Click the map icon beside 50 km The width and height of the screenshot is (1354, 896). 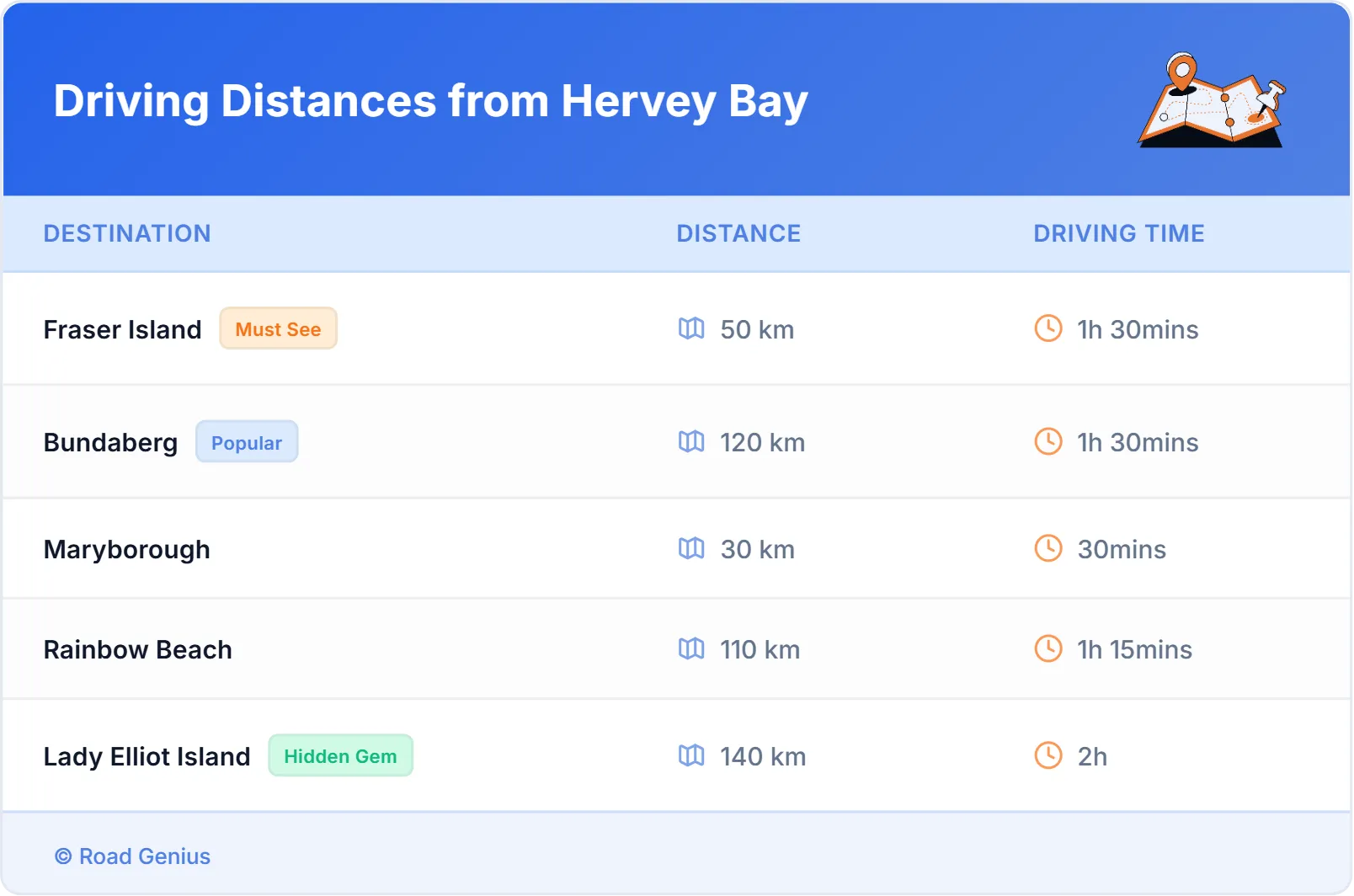(x=691, y=328)
